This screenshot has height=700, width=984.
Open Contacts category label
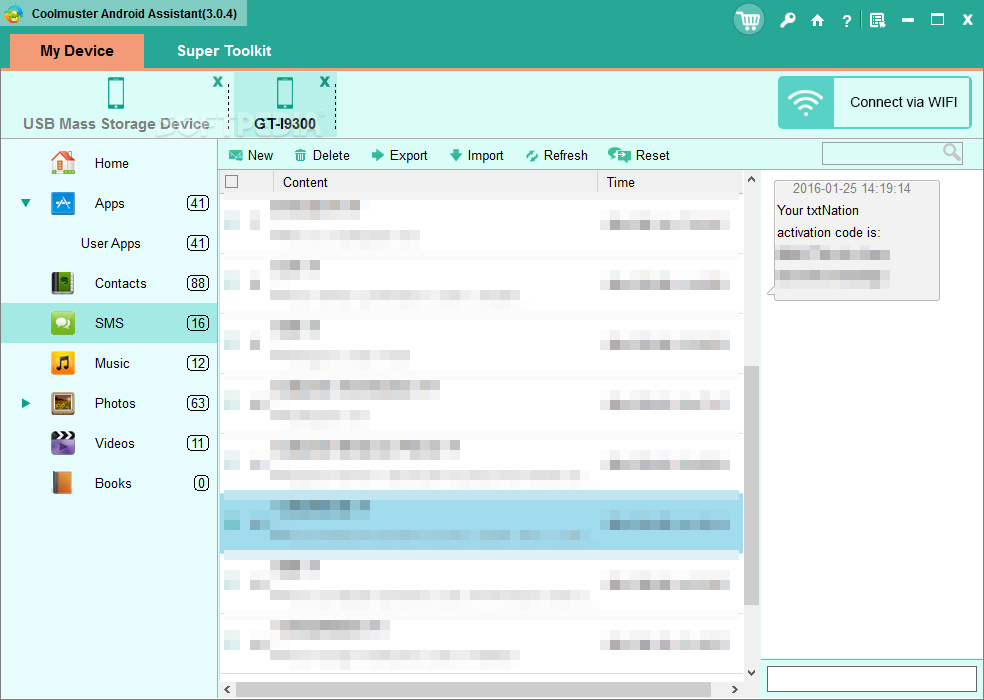[120, 283]
